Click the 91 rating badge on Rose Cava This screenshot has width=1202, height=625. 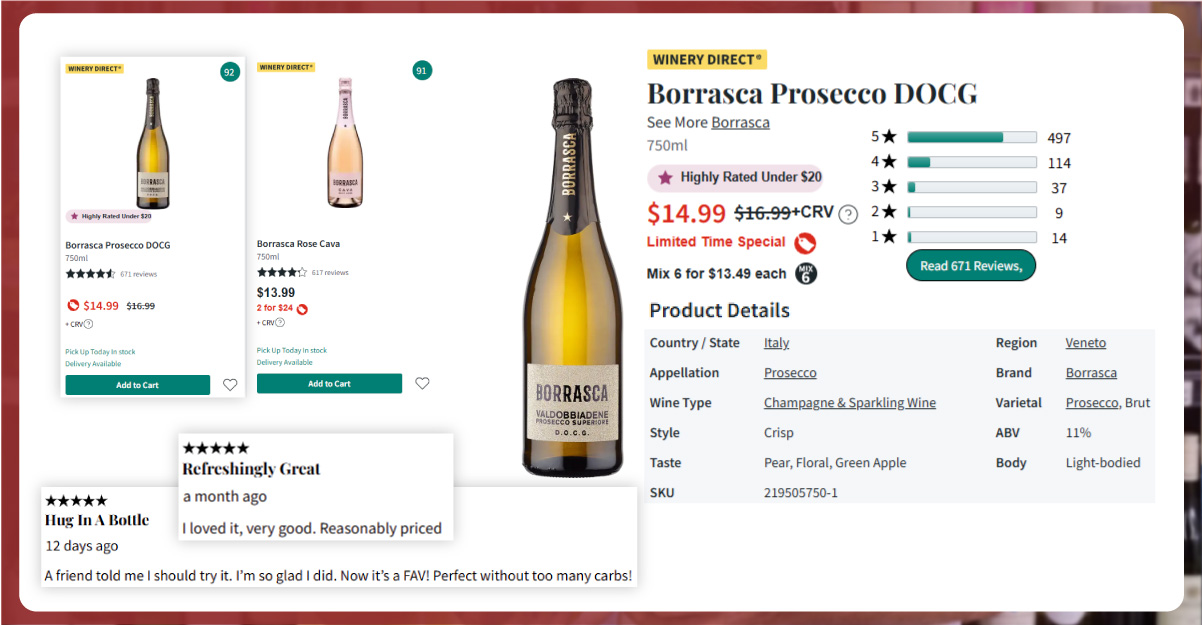tap(422, 70)
